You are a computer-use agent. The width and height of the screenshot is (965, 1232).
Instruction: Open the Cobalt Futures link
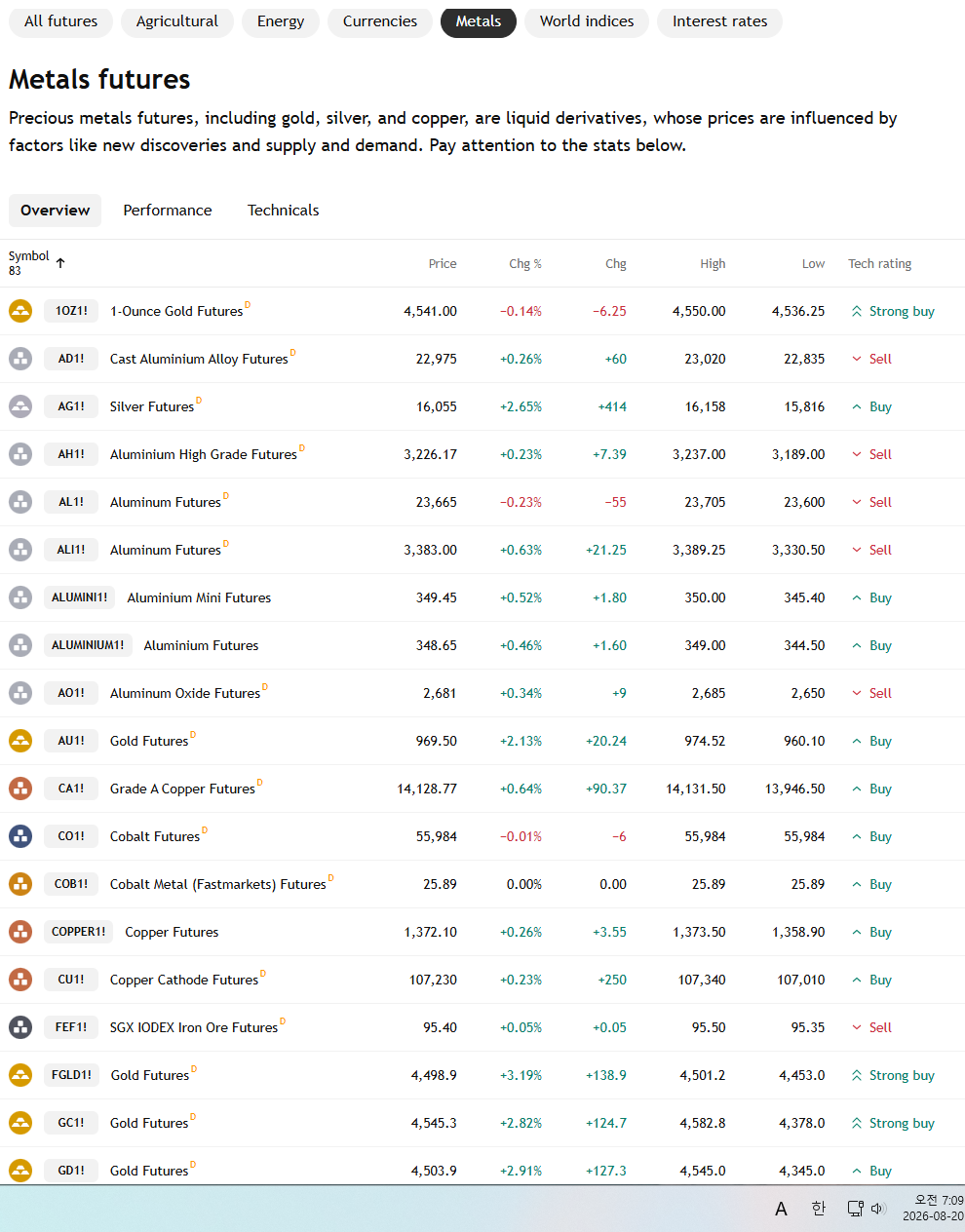tap(155, 837)
